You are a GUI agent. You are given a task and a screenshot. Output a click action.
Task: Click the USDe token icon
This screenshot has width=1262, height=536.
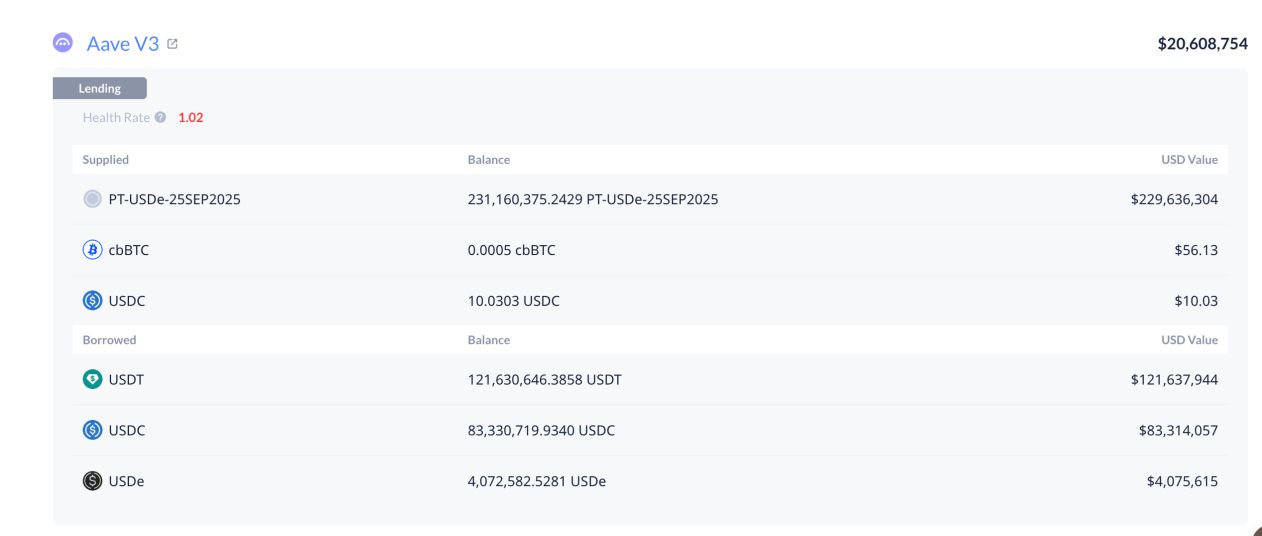(x=92, y=481)
